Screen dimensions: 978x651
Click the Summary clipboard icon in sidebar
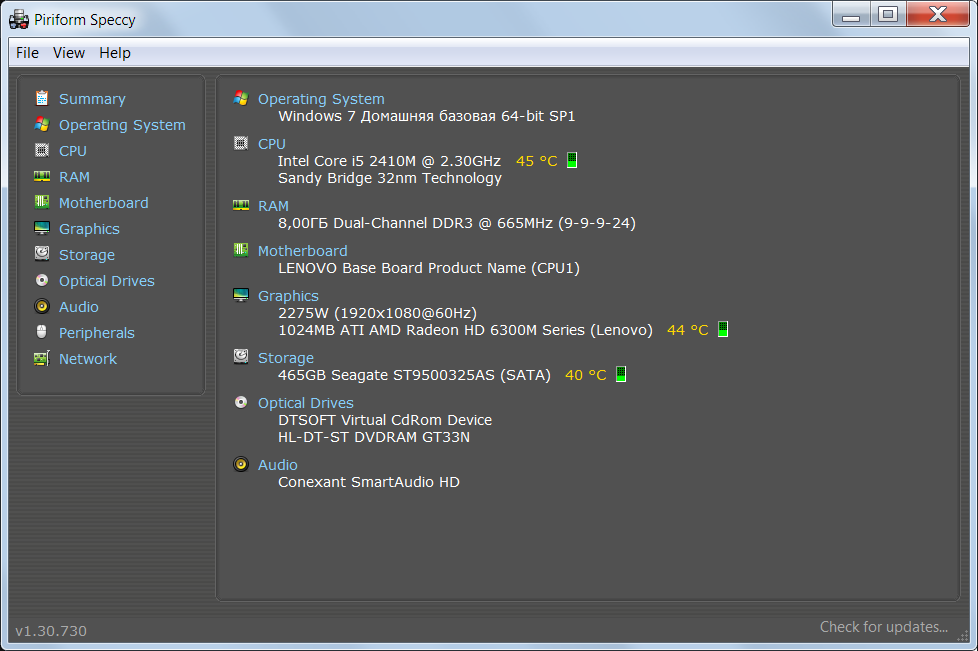pos(41,98)
